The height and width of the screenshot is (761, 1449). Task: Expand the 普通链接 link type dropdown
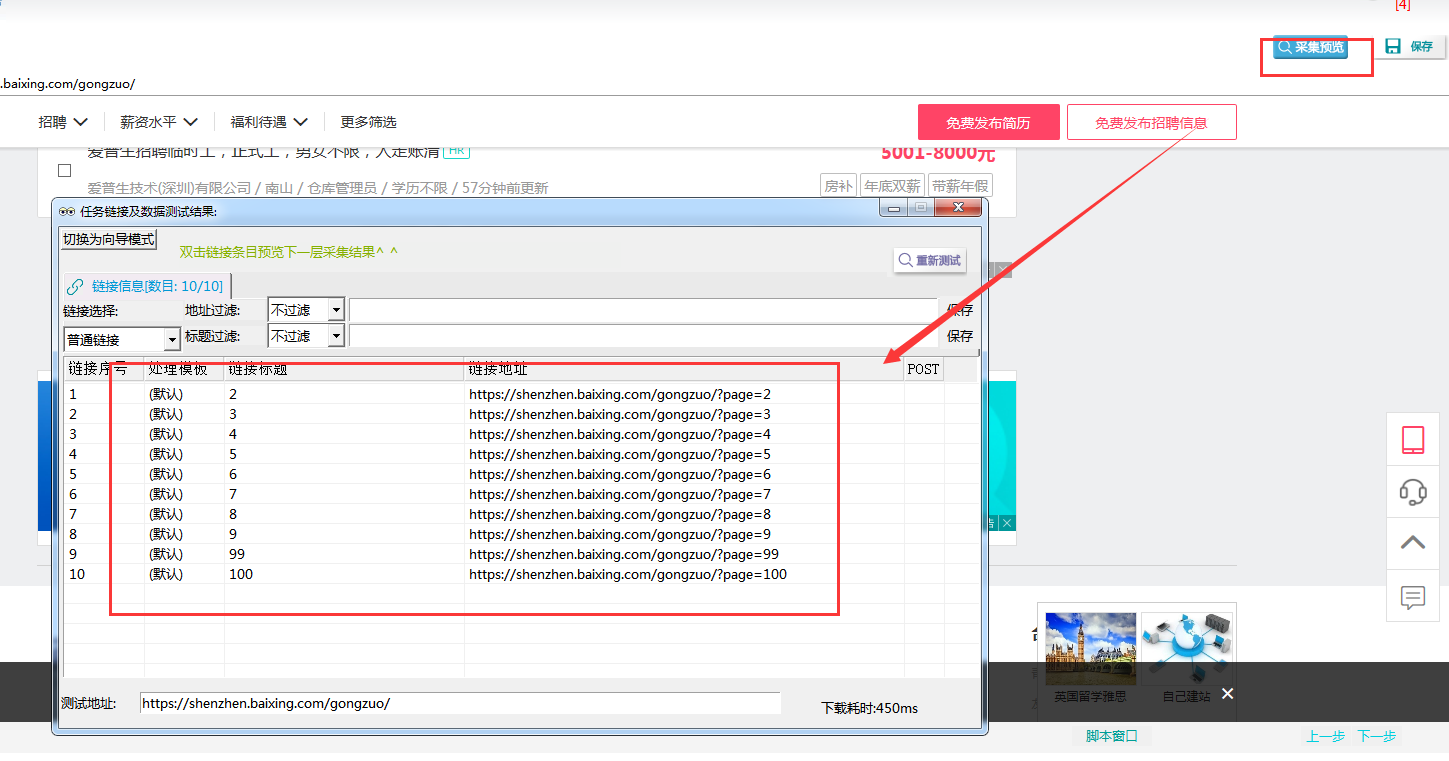pyautogui.click(x=122, y=340)
